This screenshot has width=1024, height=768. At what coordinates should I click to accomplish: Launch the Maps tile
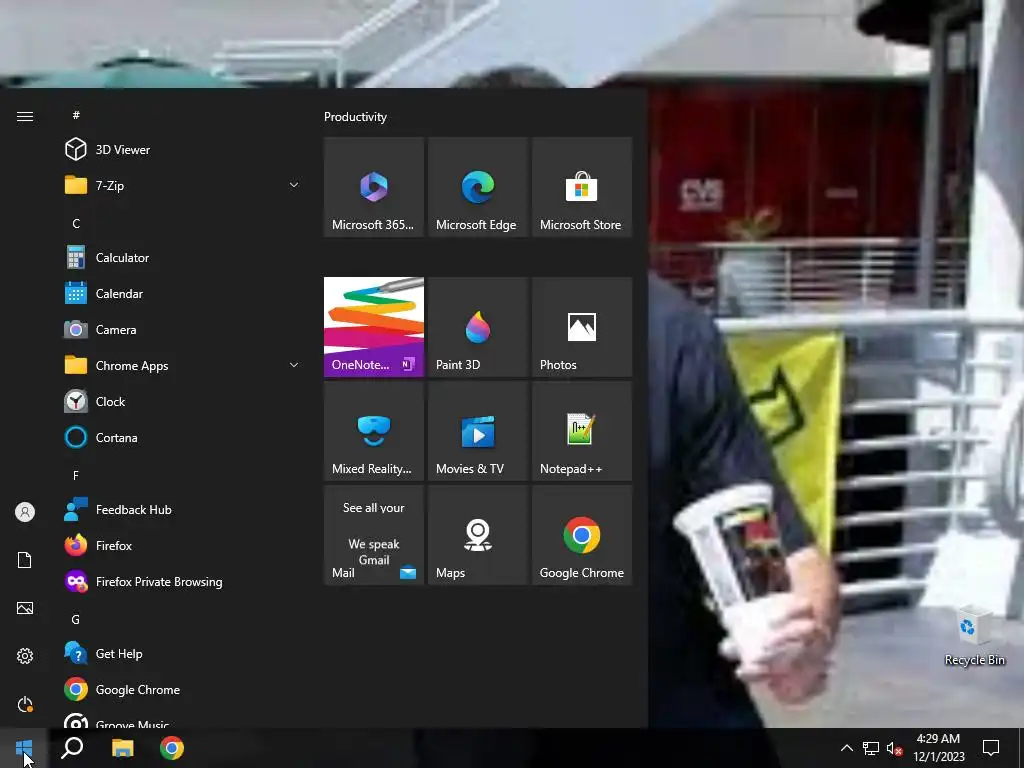click(477, 535)
